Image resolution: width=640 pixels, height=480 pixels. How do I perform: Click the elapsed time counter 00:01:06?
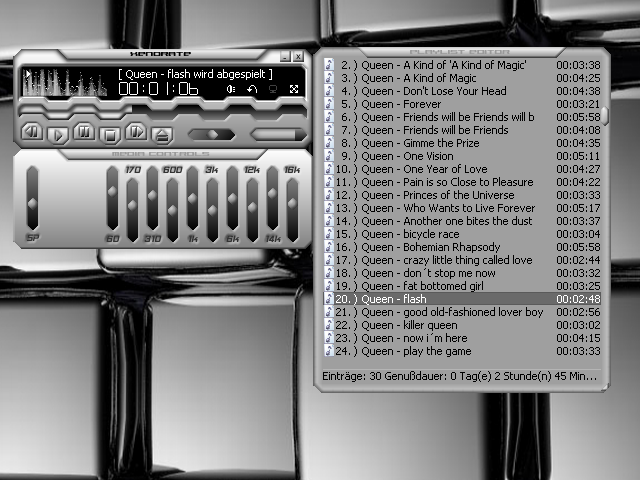coord(158,89)
